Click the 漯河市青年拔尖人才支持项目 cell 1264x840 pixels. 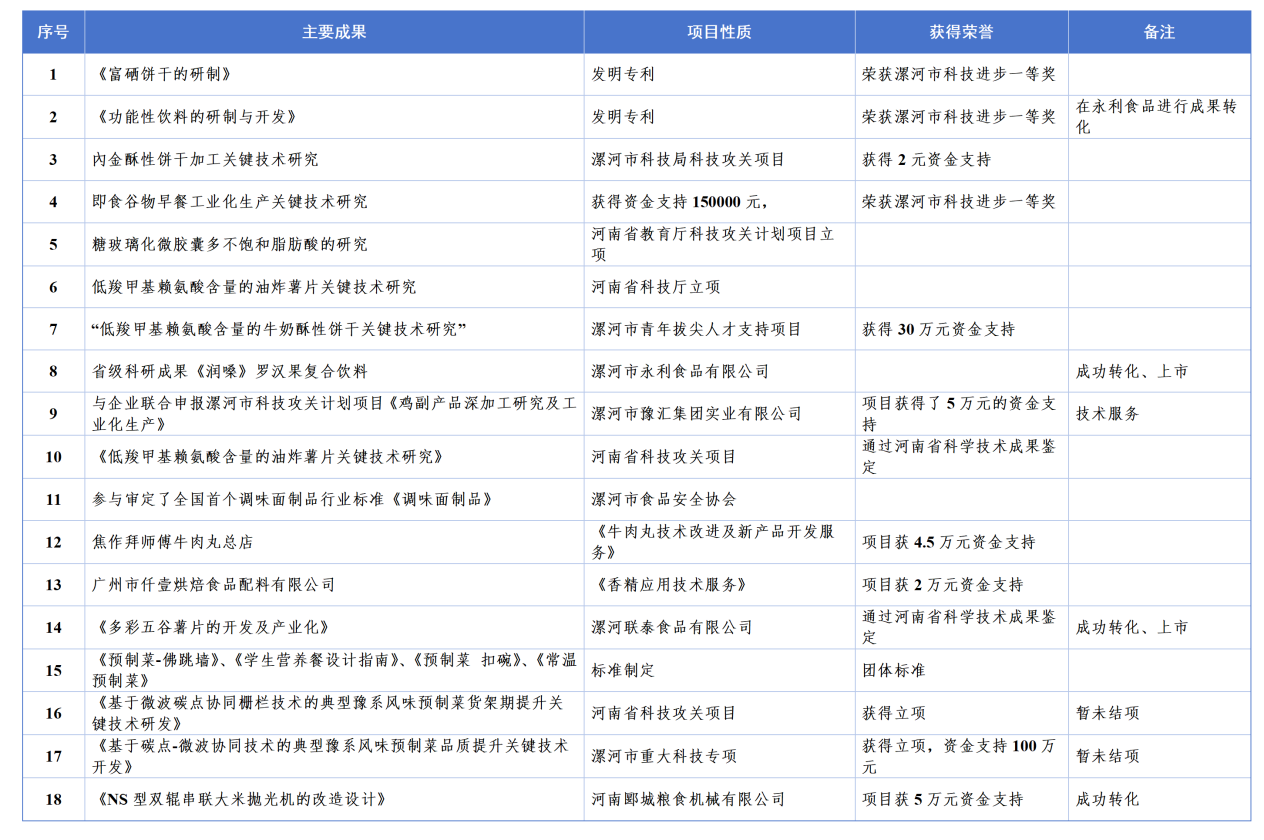point(696,329)
